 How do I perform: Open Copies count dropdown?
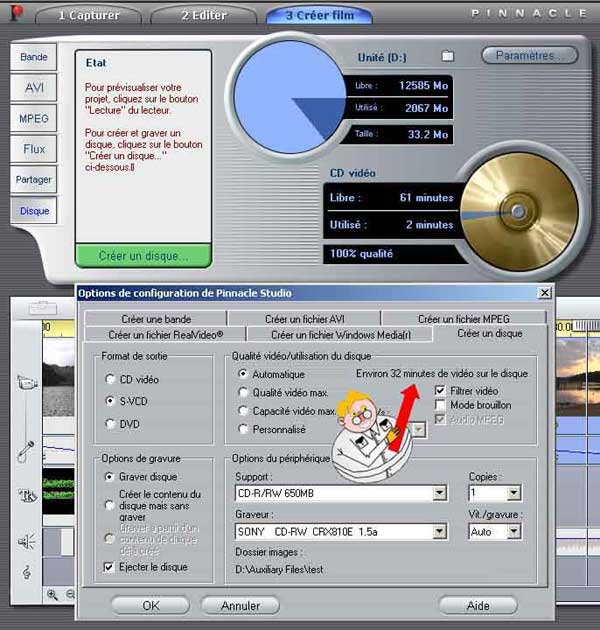514,493
